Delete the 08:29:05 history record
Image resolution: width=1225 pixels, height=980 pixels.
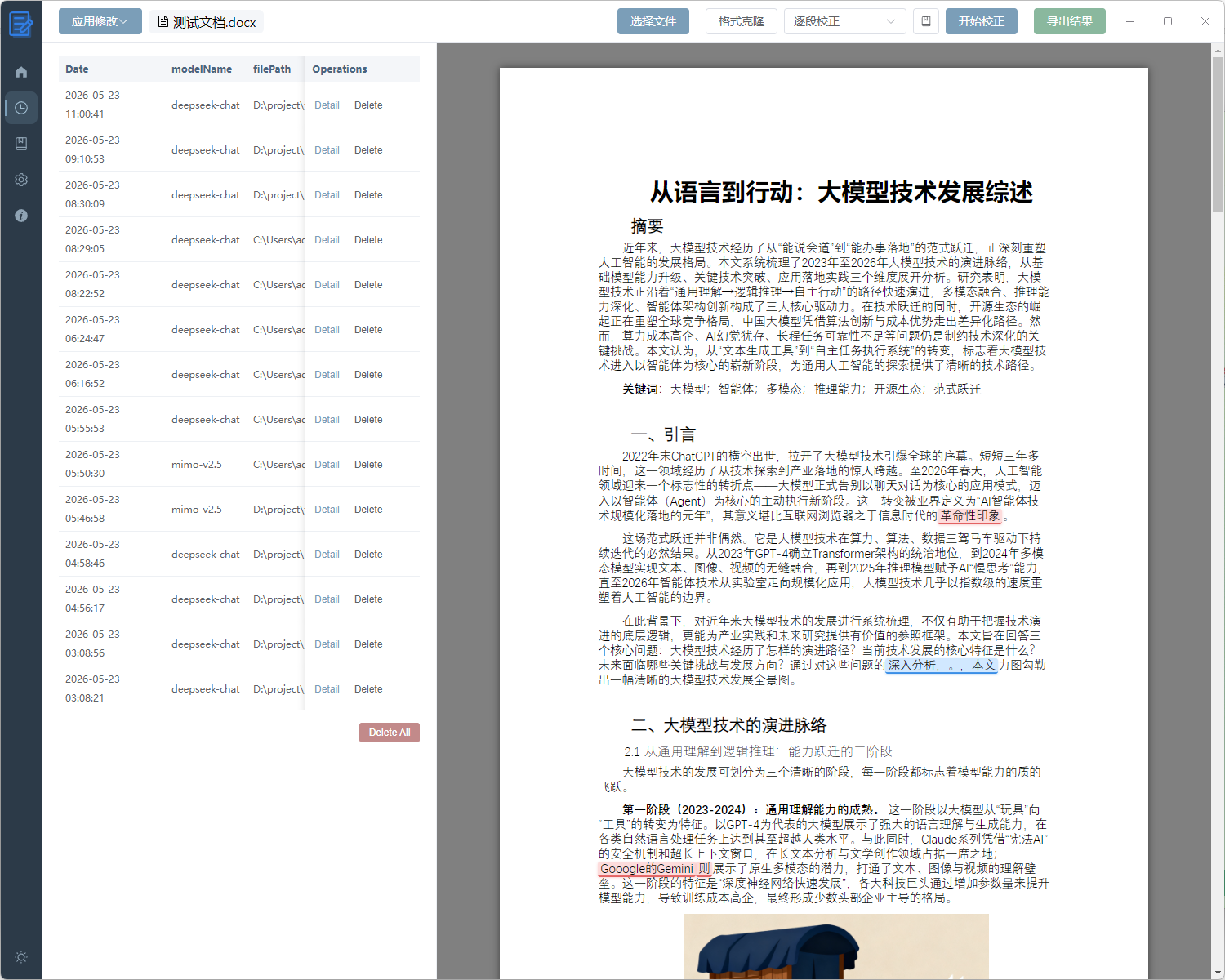(368, 240)
